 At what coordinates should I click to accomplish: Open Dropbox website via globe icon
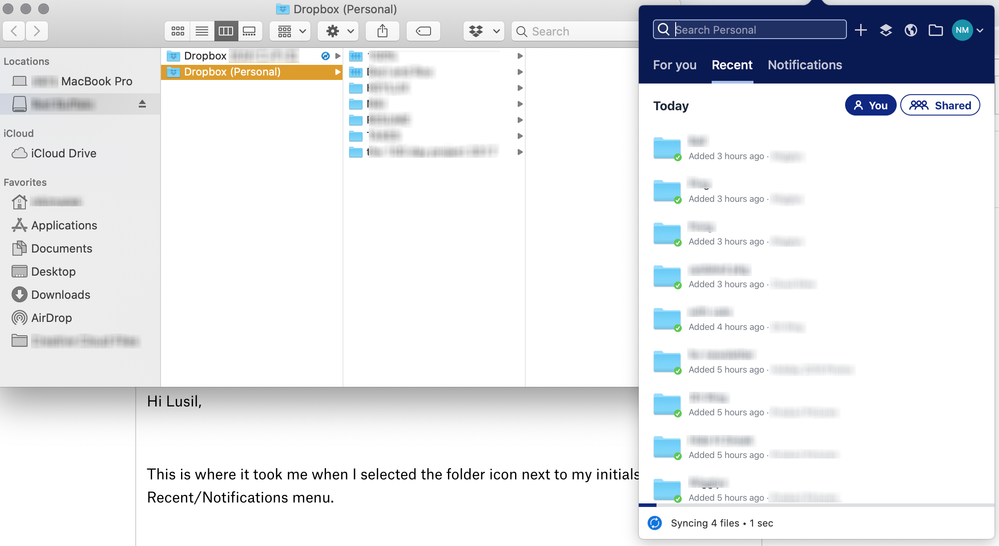[x=910, y=30]
